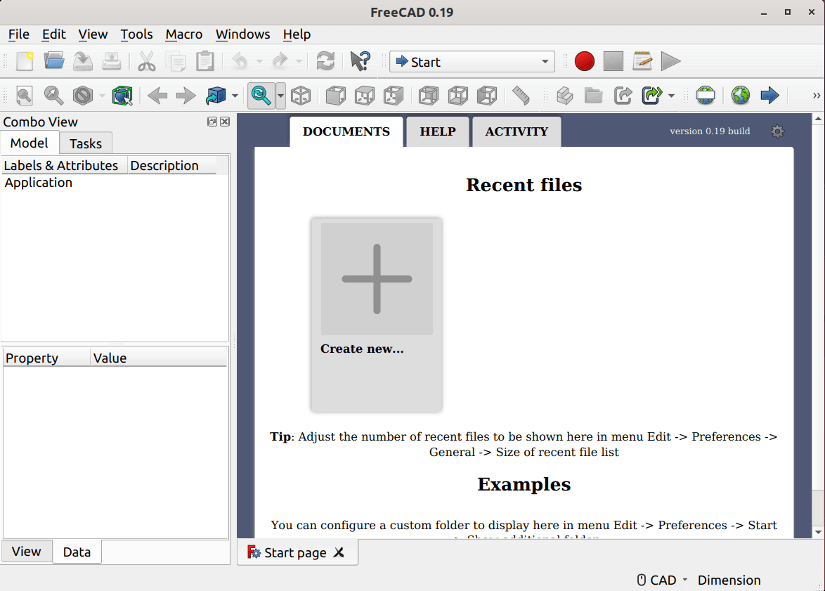Select the View property tab
The height and width of the screenshot is (591, 825).
[26, 552]
